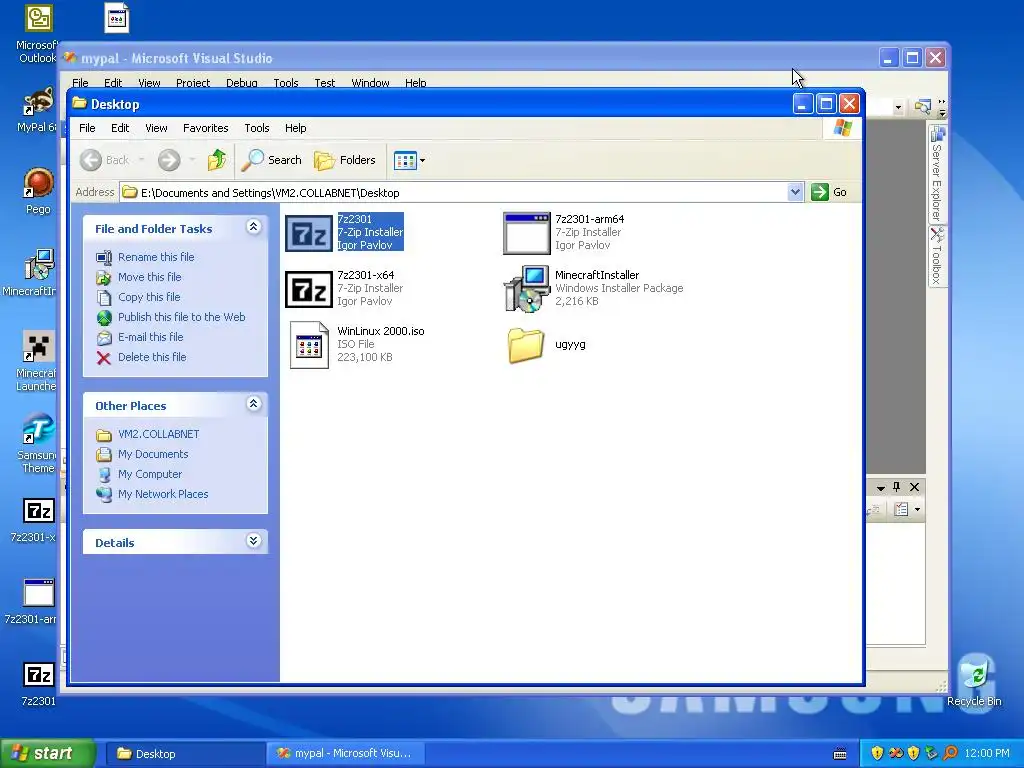Click Copy this file link

click(149, 296)
